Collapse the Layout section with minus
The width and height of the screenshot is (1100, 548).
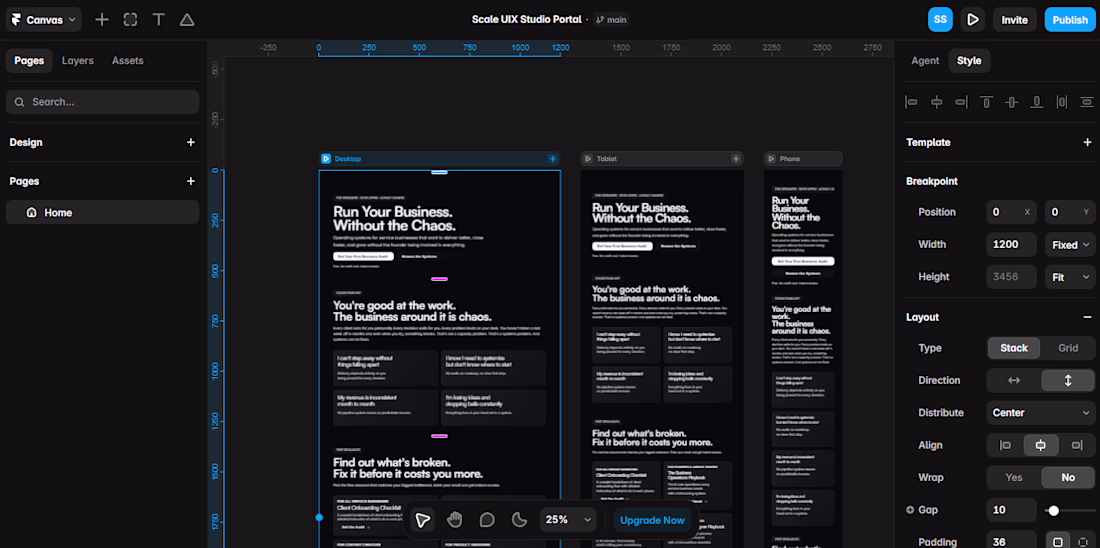(1087, 317)
